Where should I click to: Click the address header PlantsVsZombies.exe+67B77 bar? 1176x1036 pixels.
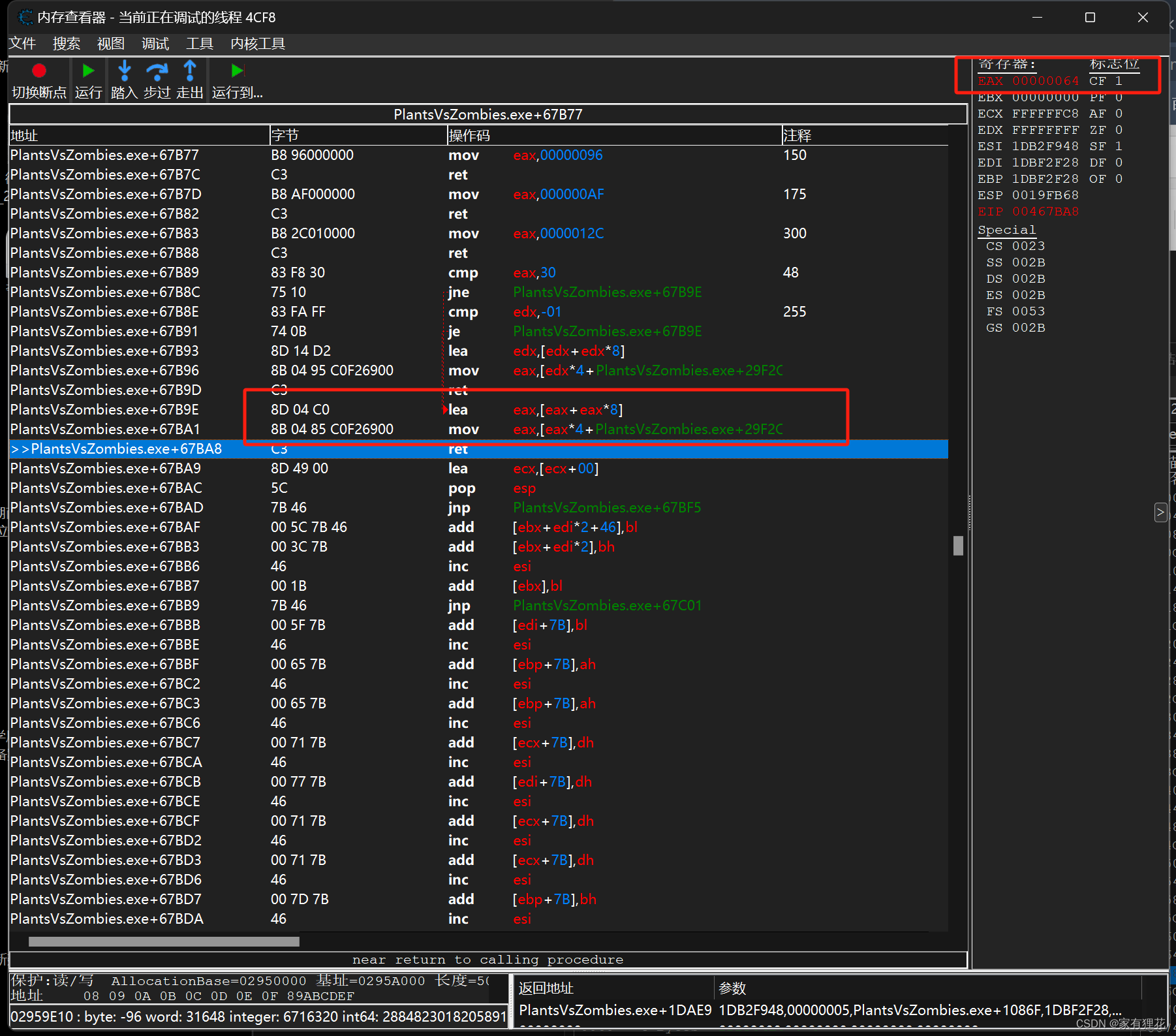click(x=488, y=114)
